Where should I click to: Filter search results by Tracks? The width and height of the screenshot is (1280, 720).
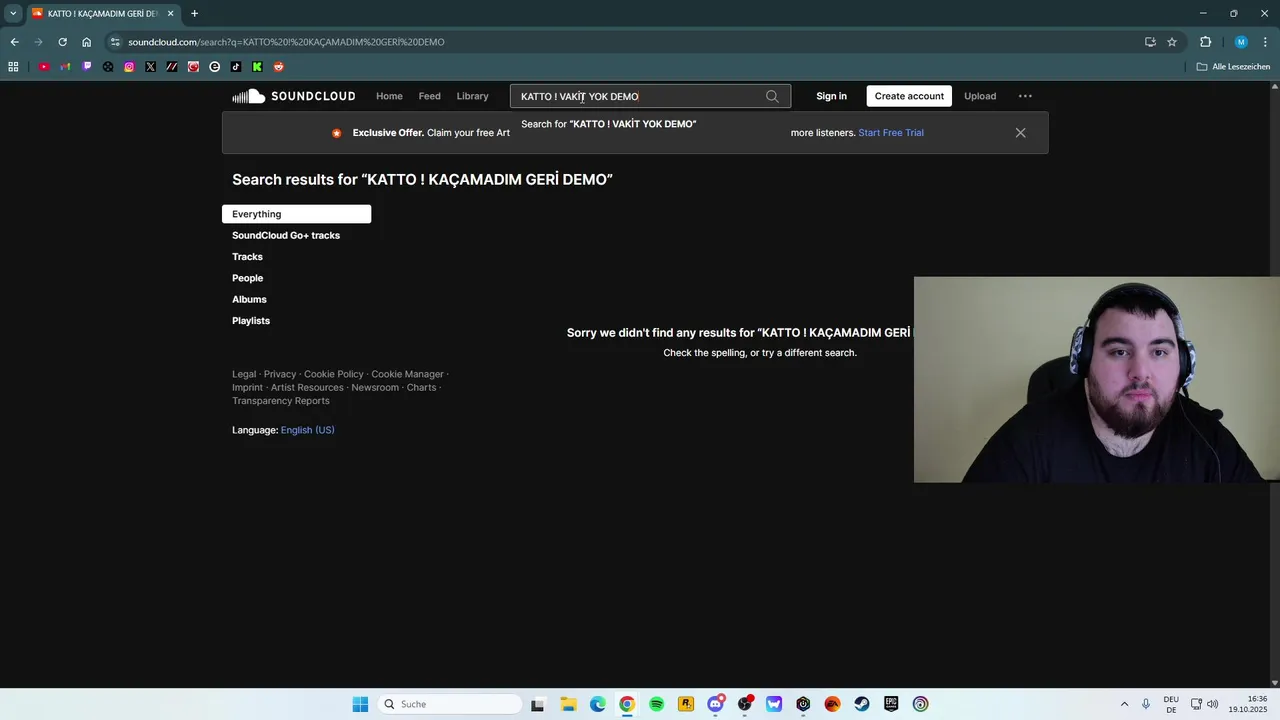tap(247, 257)
